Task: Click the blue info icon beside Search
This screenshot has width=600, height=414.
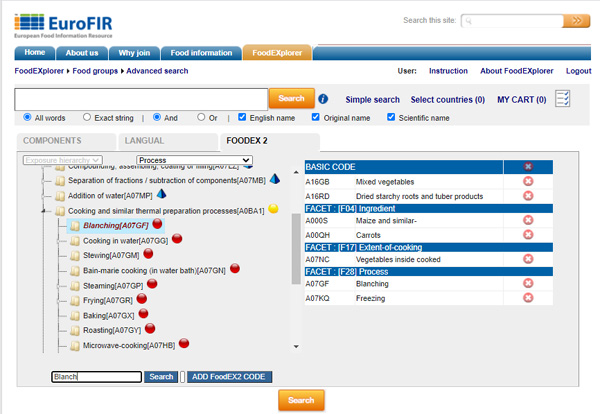Action: (323, 99)
